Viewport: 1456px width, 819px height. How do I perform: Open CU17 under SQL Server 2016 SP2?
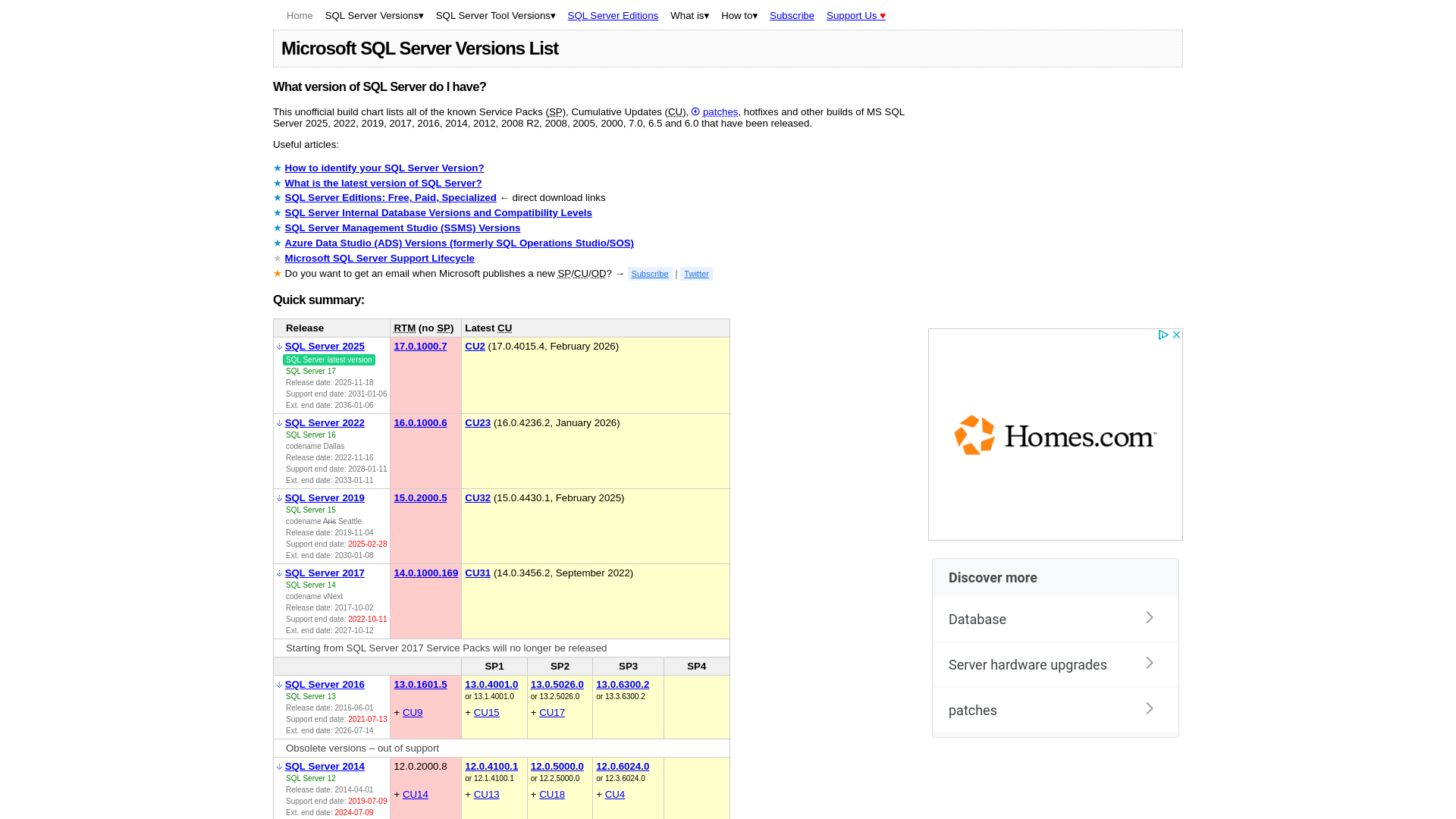[x=552, y=713]
